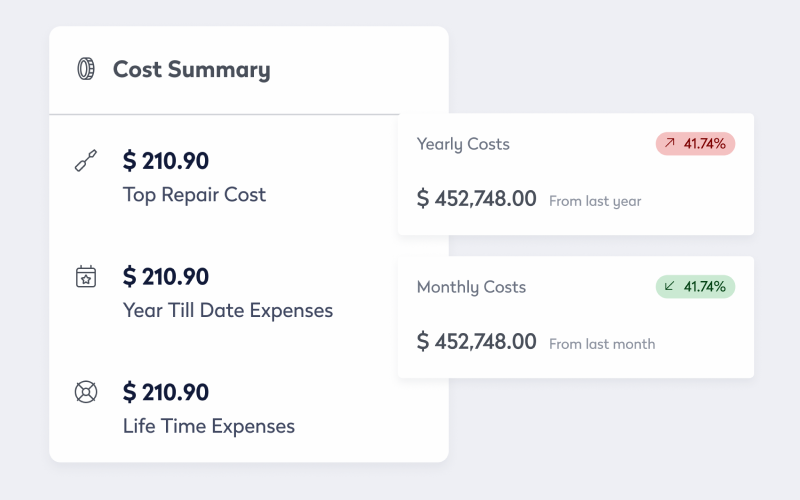
Task: Click the calendar star icon
Action: point(86,277)
